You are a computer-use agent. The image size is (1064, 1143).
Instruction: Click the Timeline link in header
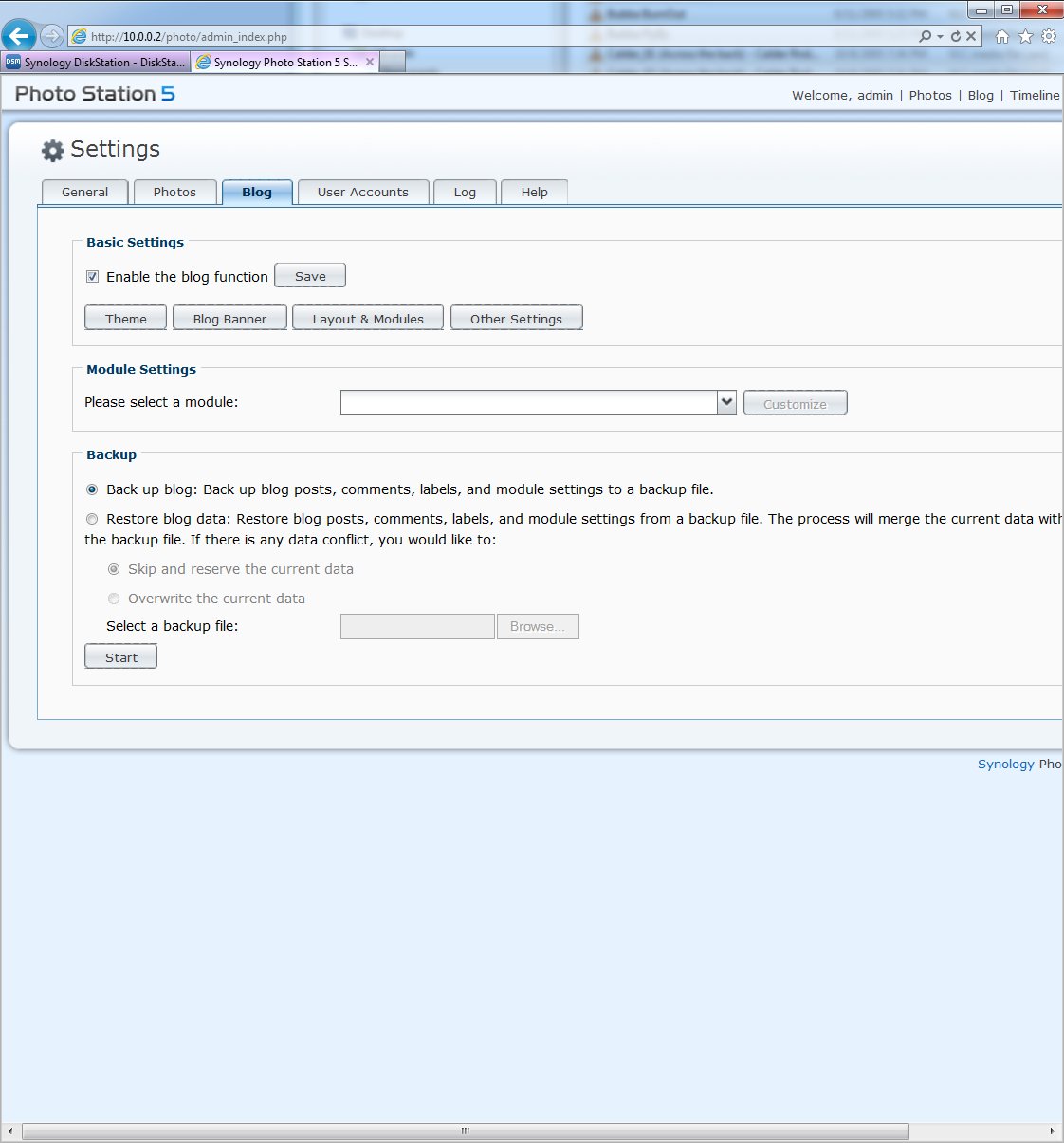tap(1035, 95)
